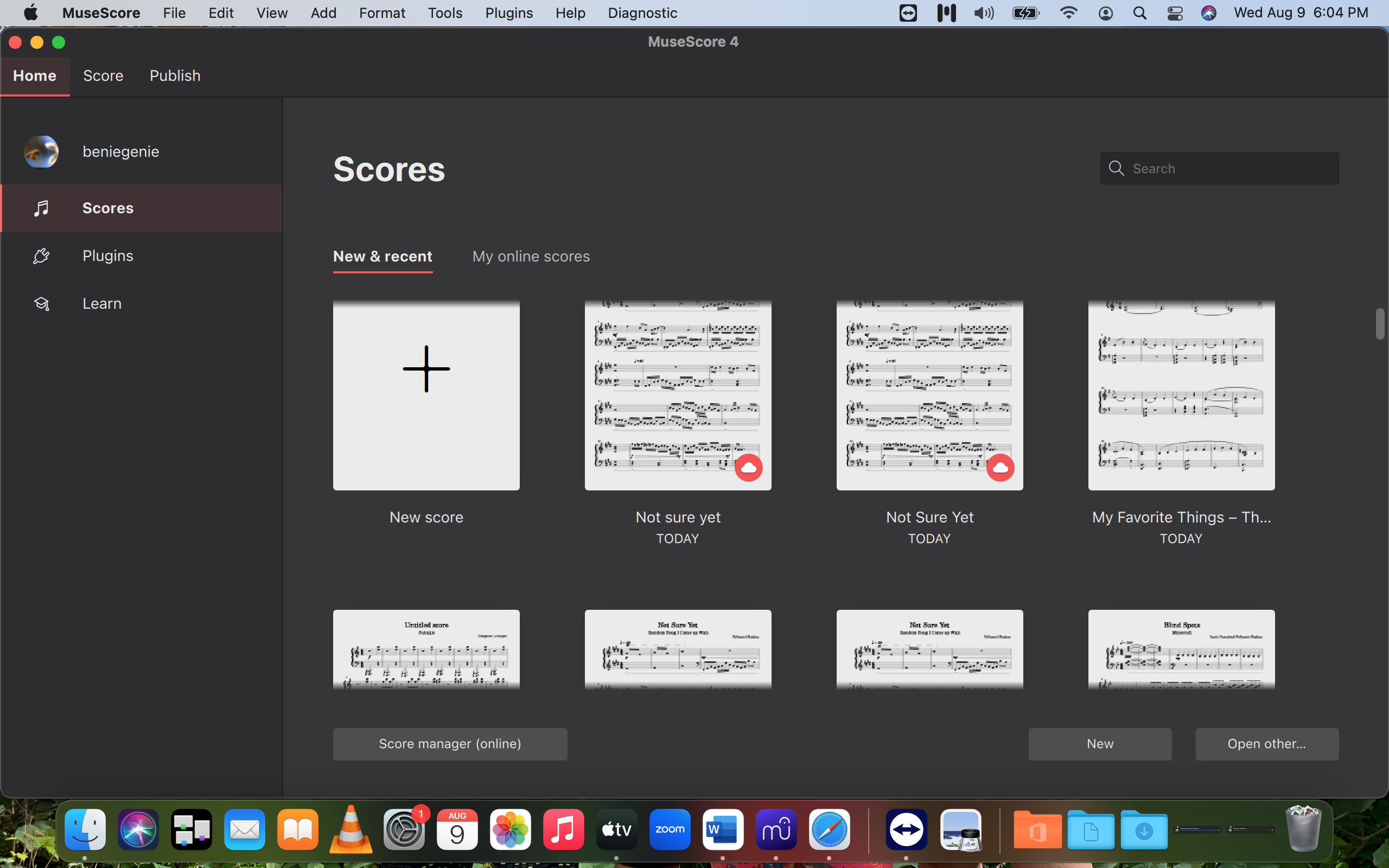Open System Preferences from the Dock
This screenshot has height=868, width=1389.
(x=404, y=829)
